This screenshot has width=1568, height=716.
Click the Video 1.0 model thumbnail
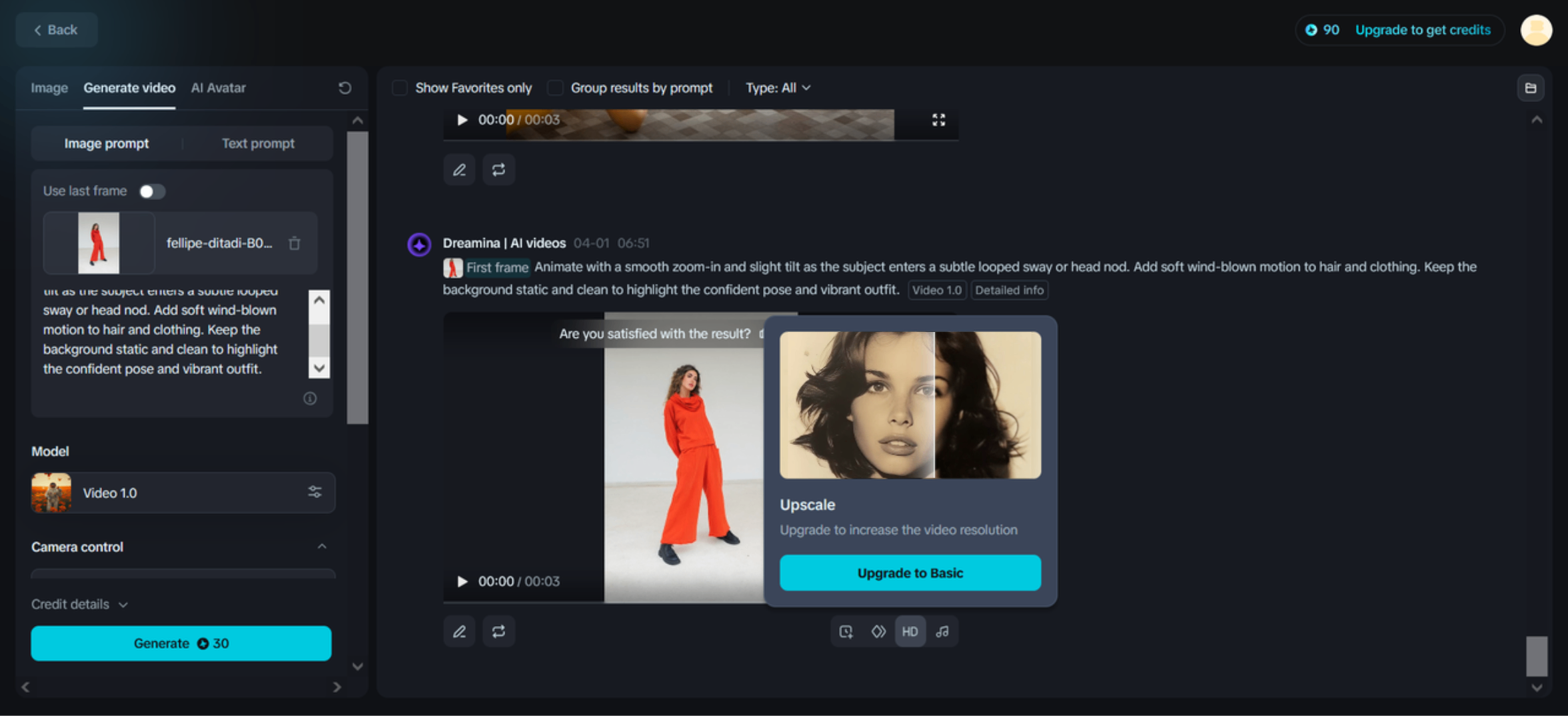[x=51, y=493]
